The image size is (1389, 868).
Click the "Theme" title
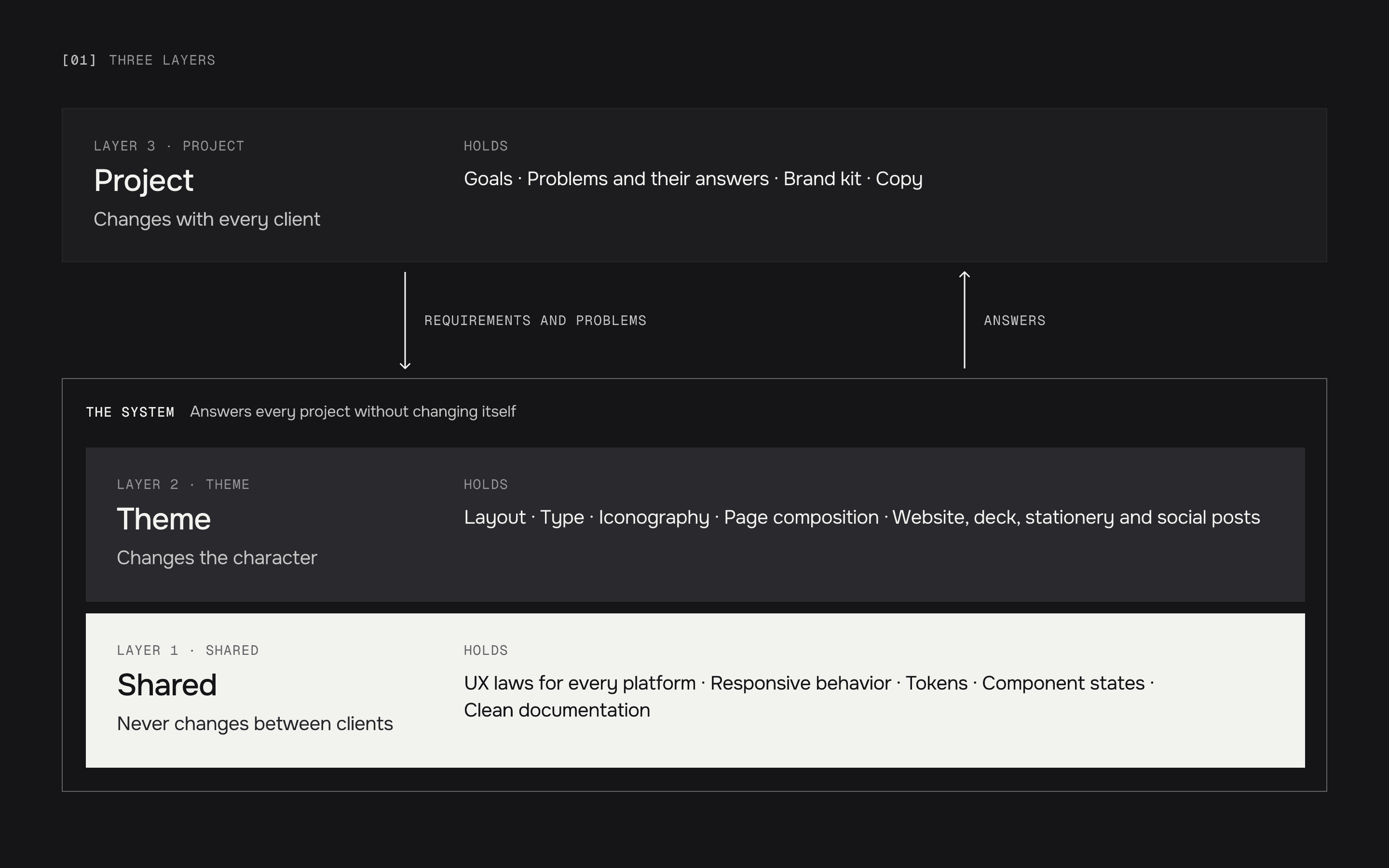coord(163,519)
